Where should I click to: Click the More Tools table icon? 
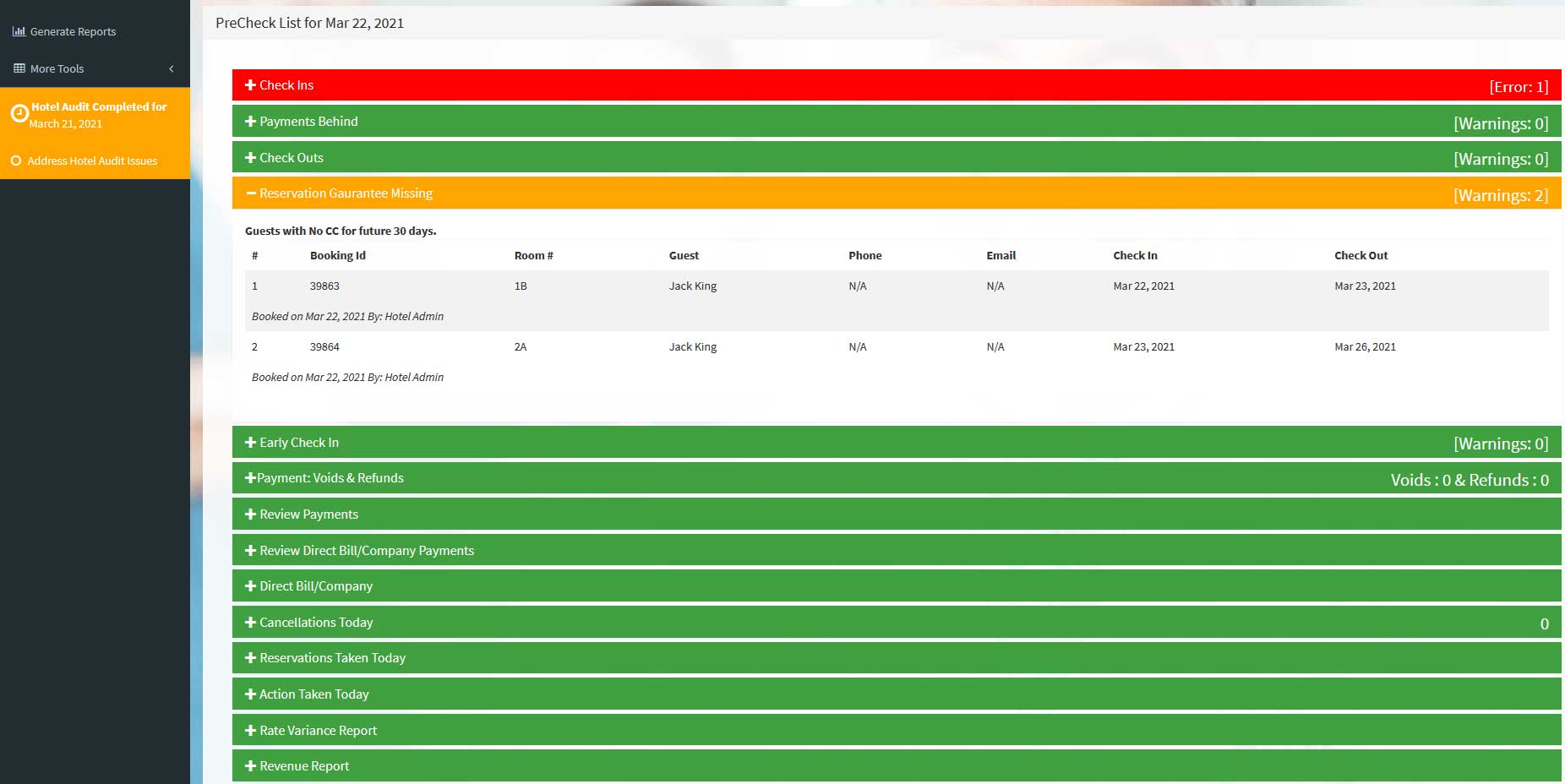pos(19,68)
